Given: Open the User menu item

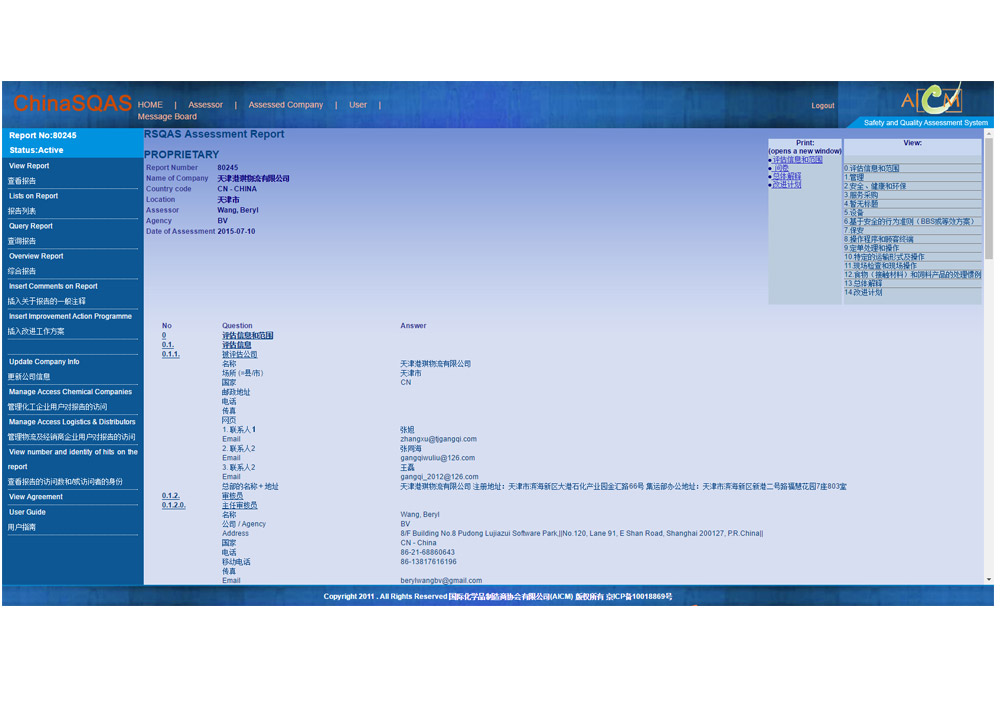Looking at the screenshot, I should click(358, 105).
